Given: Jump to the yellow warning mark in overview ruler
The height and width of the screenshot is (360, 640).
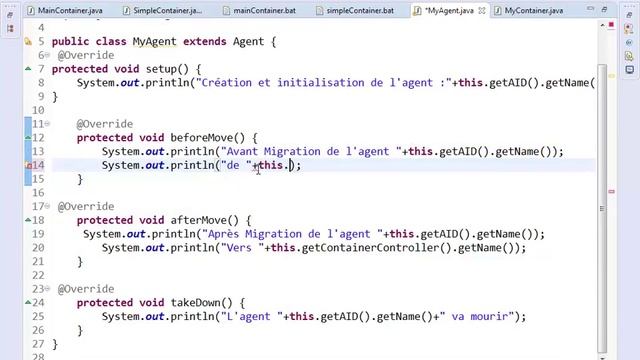Looking at the screenshot, I should (611, 76).
